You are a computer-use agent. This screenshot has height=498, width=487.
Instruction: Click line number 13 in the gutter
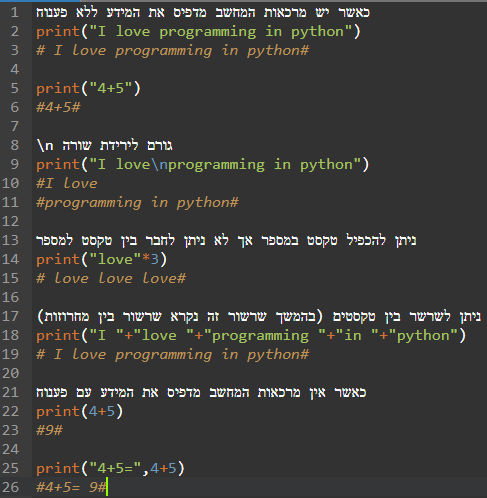pos(10,240)
